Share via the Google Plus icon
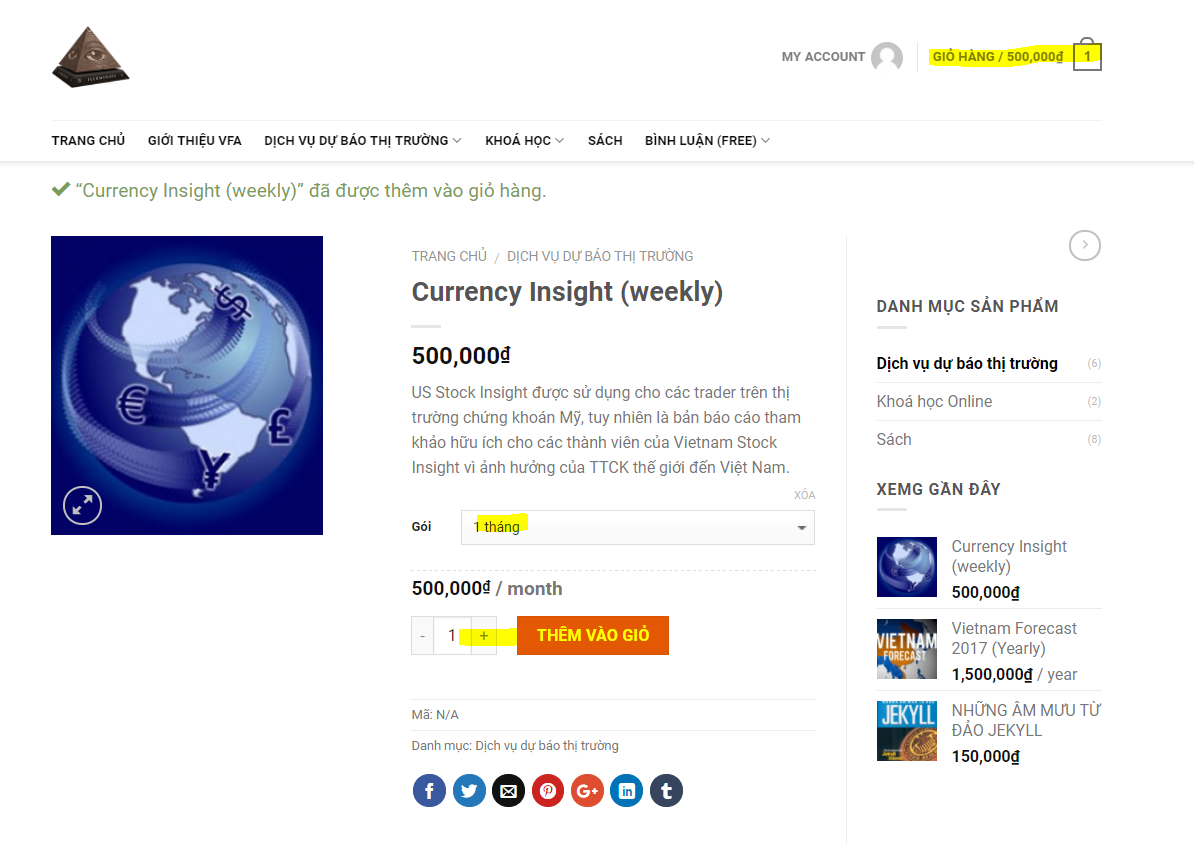The height and width of the screenshot is (844, 1194). (587, 791)
